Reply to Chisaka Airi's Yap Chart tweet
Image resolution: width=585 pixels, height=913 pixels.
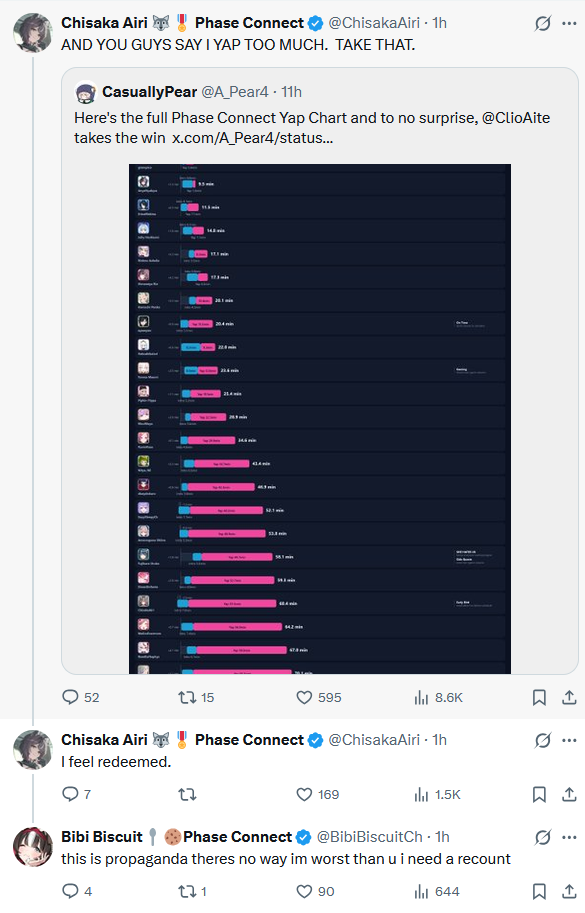click(x=80, y=697)
